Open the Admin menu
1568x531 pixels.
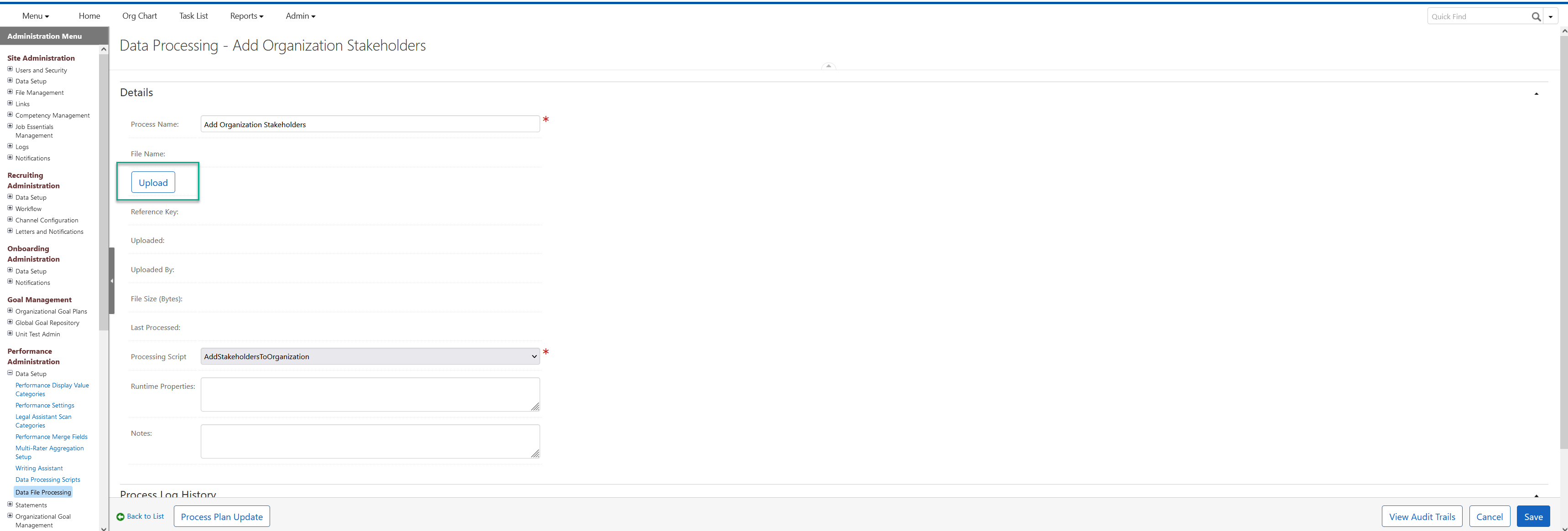coord(300,16)
